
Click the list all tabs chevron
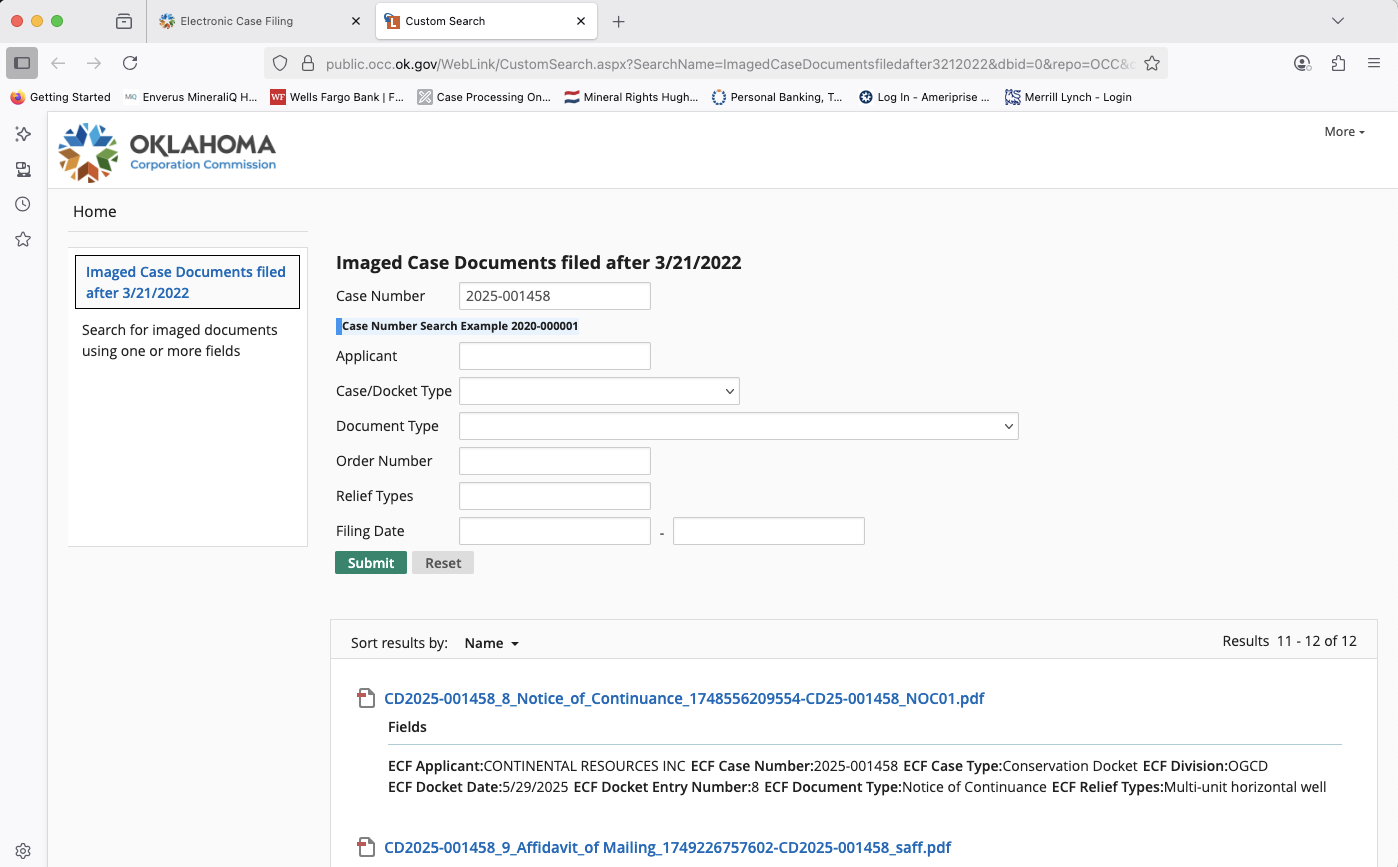tap(1338, 21)
